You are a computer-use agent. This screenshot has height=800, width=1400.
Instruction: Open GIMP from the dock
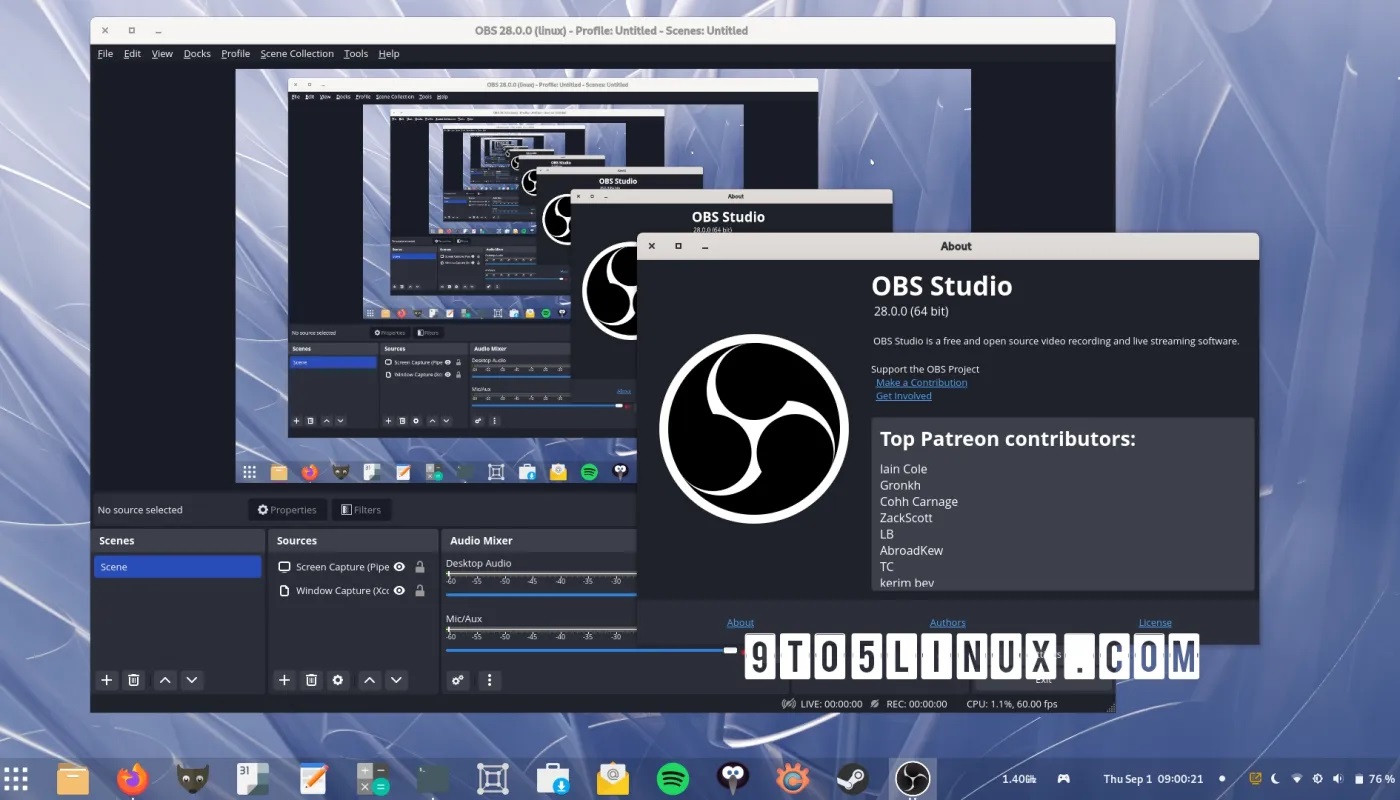pos(192,778)
